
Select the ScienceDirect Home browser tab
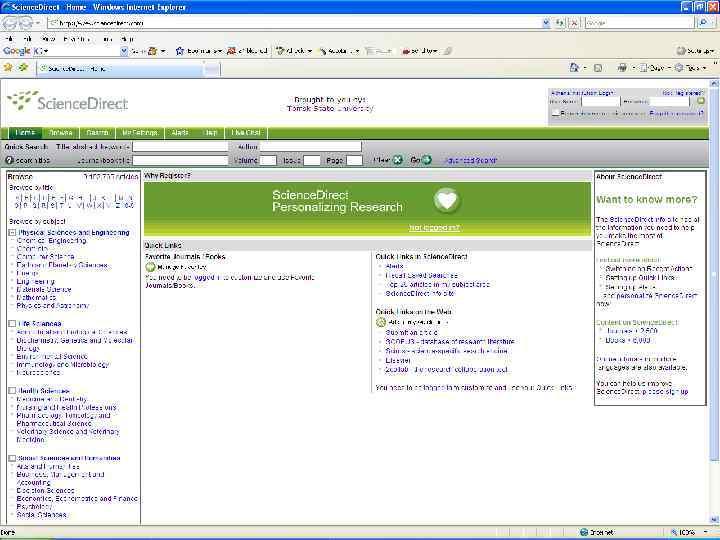[x=120, y=68]
